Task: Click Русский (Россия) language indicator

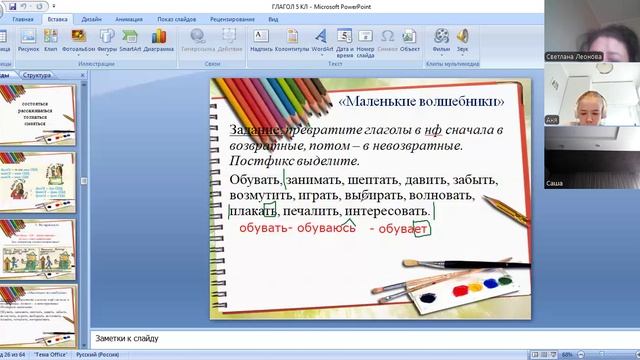Action: 98,355
